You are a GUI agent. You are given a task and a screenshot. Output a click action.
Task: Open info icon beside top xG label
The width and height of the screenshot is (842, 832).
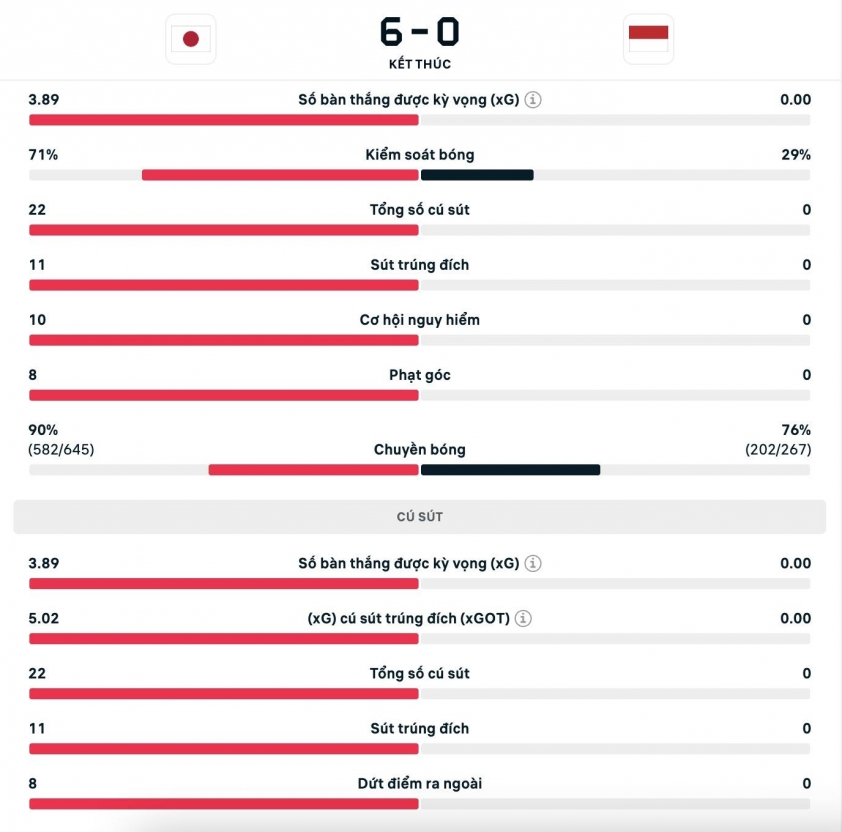pyautogui.click(x=533, y=99)
